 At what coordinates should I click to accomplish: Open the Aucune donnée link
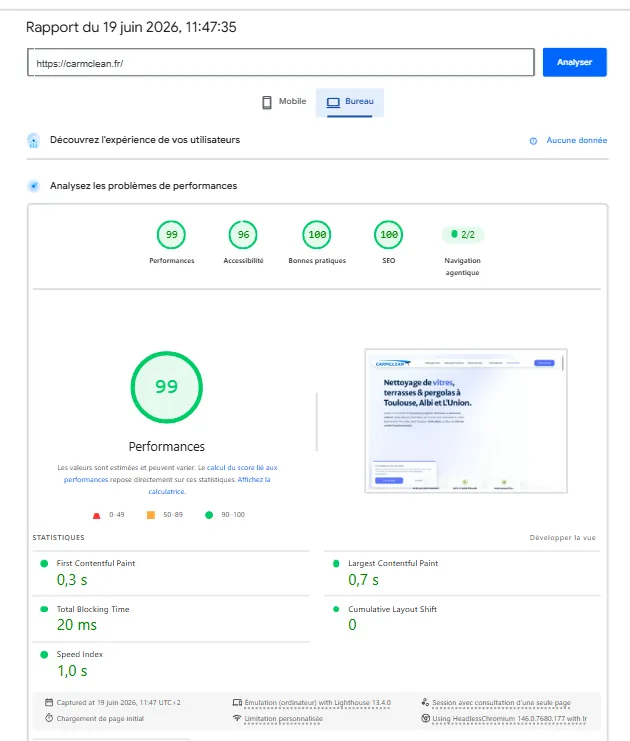577,140
